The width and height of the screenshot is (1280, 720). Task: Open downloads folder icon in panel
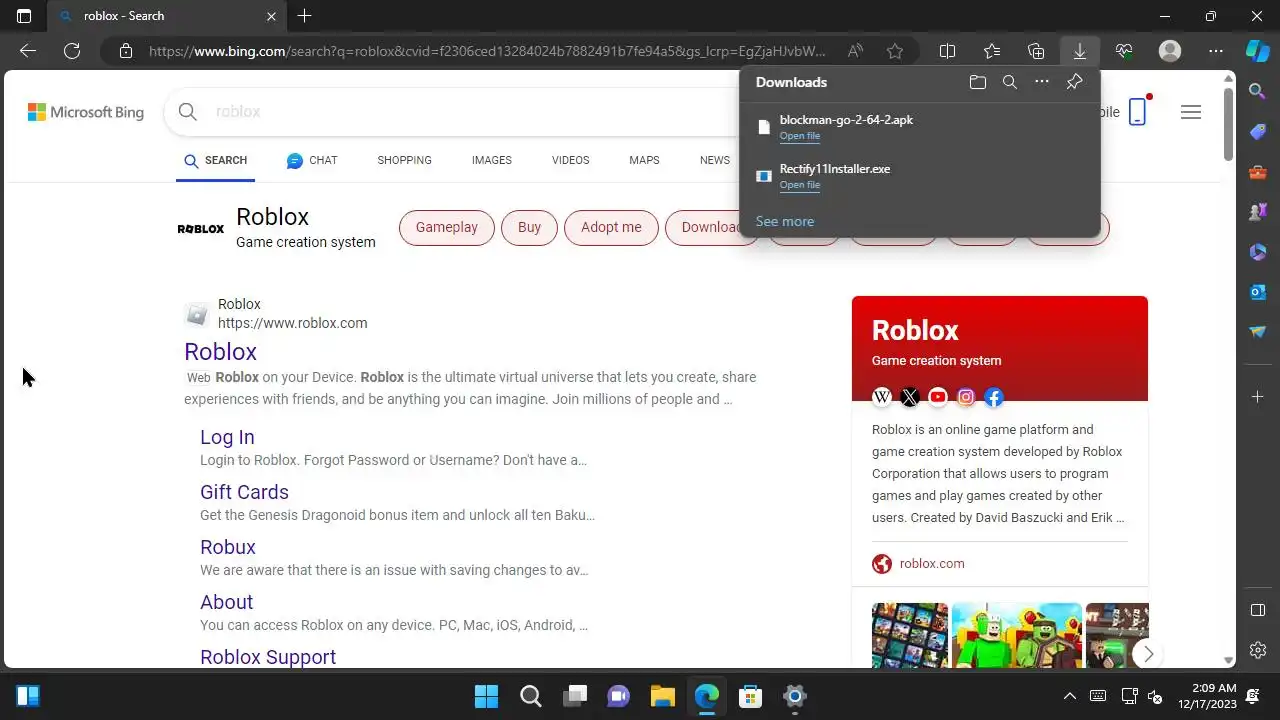pyautogui.click(x=978, y=82)
